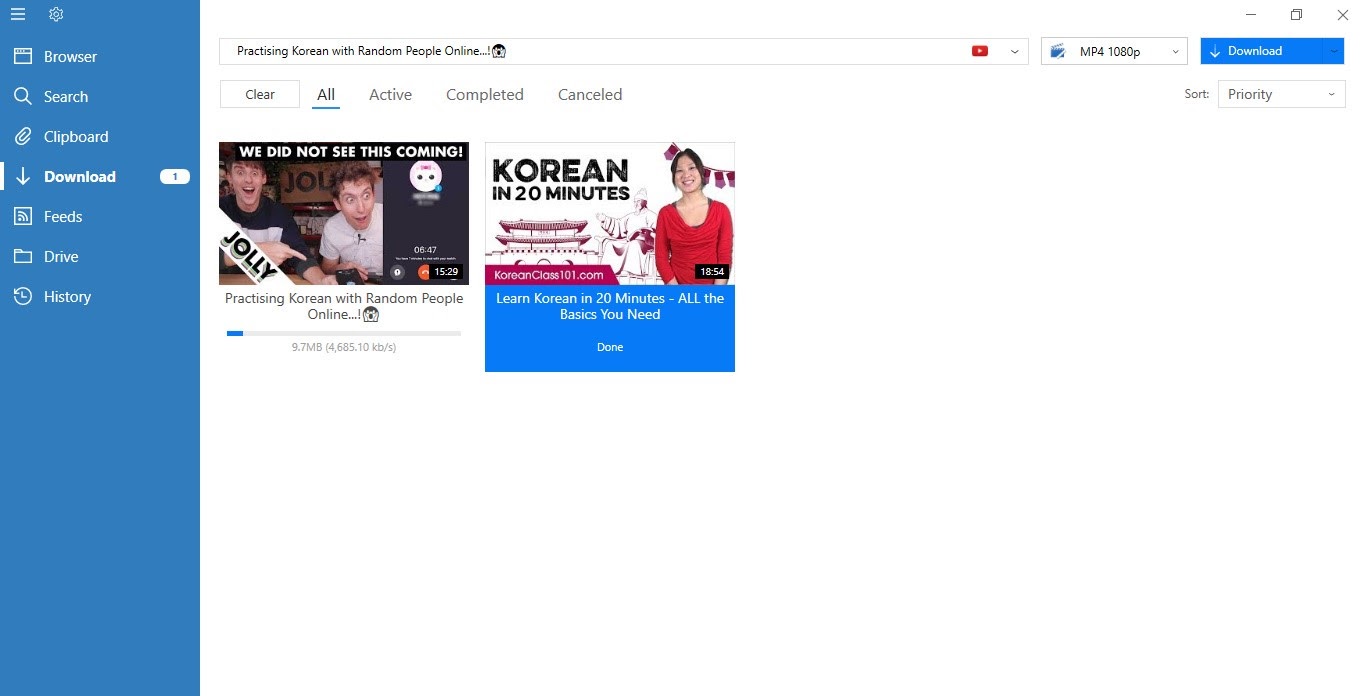
Task: Open the Browser section
Action: (x=100, y=57)
